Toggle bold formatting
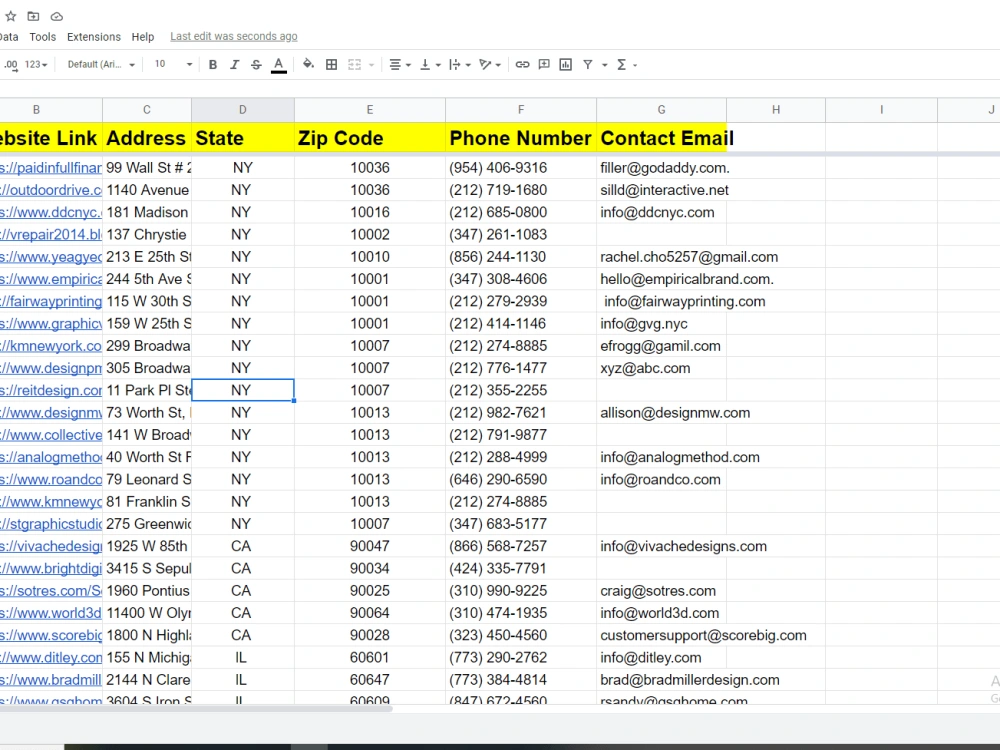This screenshot has height=750, width=1000. point(213,64)
